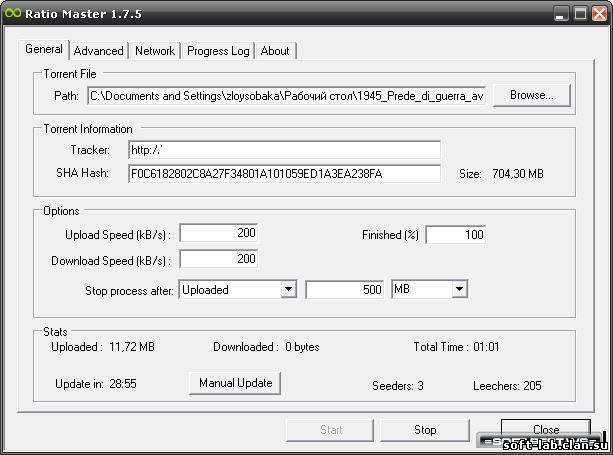Image resolution: width=613 pixels, height=455 pixels.
Task: Open the About tab
Action: pyautogui.click(x=275, y=51)
